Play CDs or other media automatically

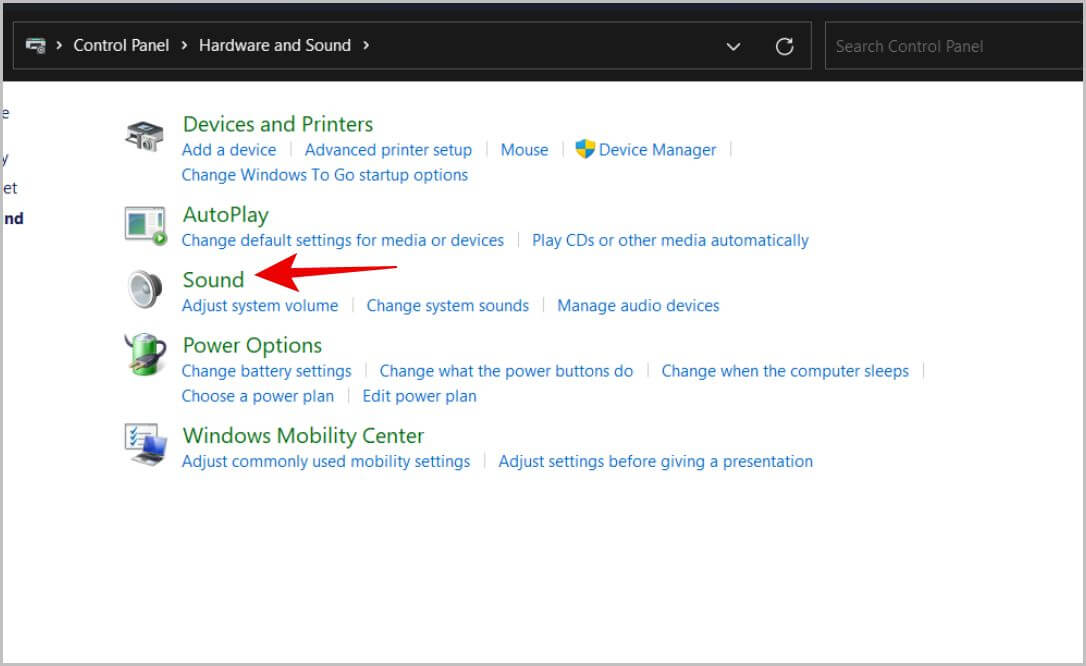coord(670,240)
